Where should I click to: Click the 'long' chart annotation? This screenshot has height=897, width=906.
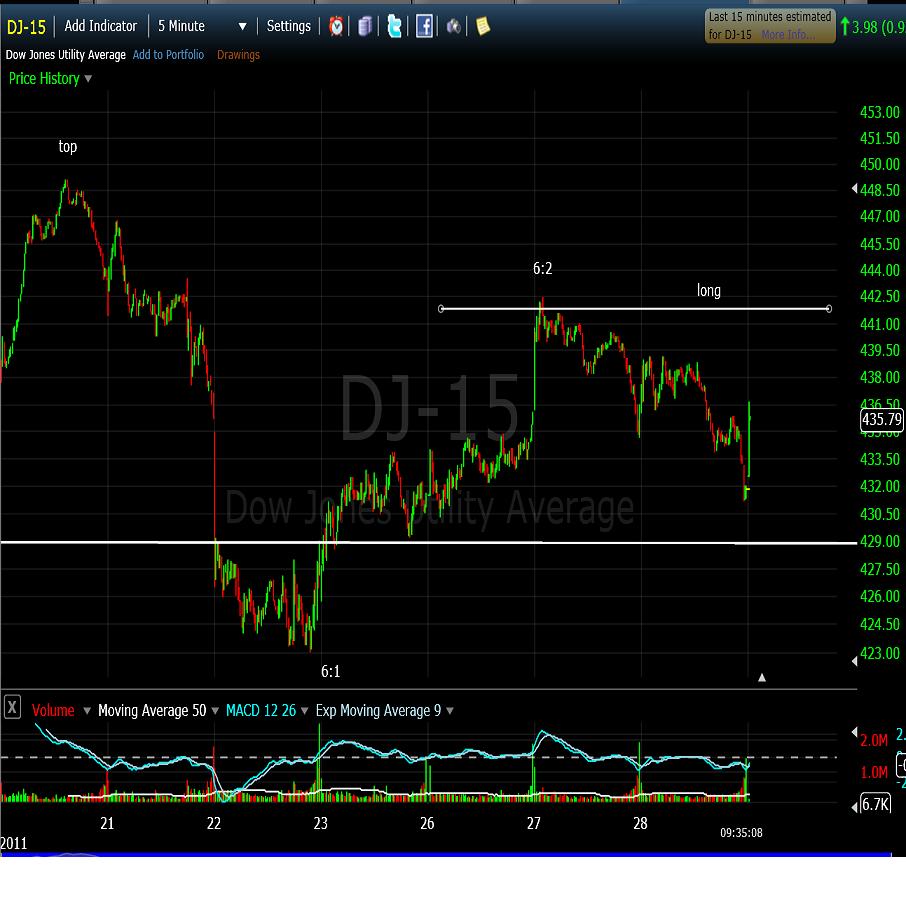click(x=708, y=290)
